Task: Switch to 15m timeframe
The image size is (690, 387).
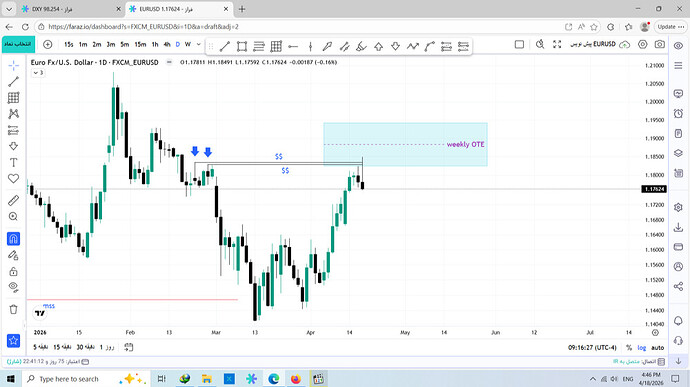Action: pos(140,44)
